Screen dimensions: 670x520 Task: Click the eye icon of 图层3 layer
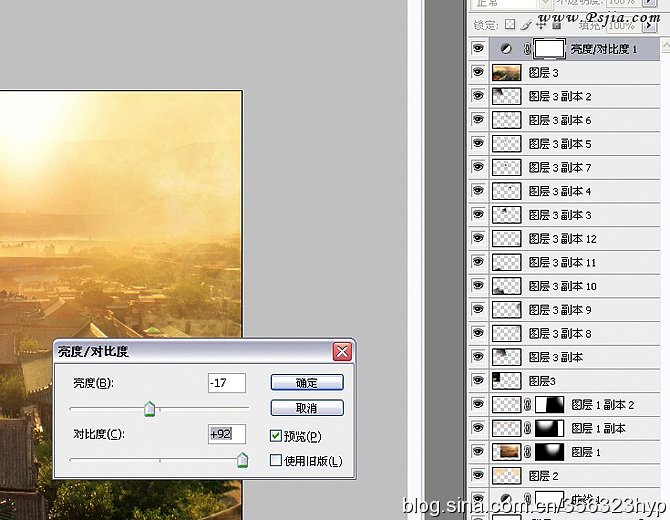(478, 380)
